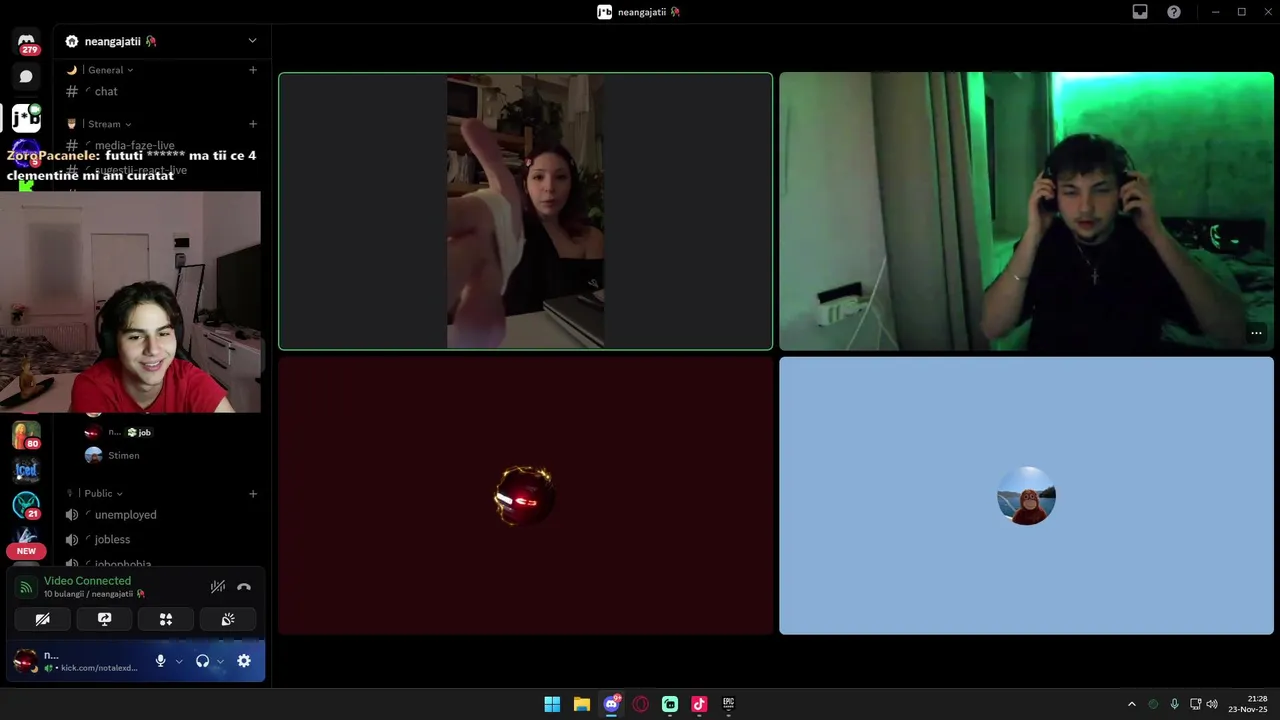This screenshot has height=720, width=1280.
Task: Open more options on green video tile
Action: click(x=1256, y=333)
